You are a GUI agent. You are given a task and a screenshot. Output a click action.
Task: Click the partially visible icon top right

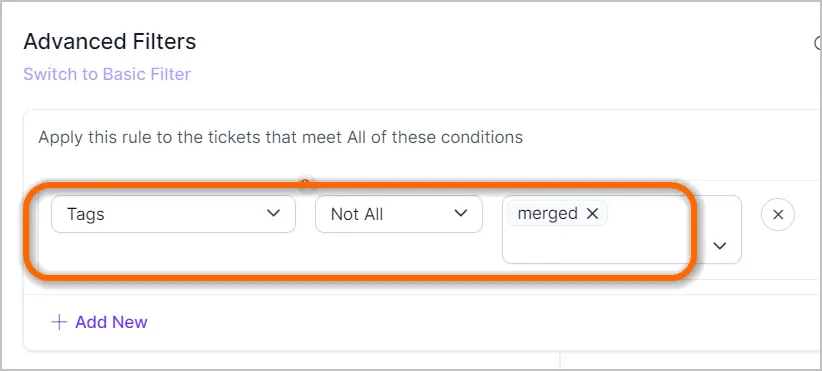817,43
